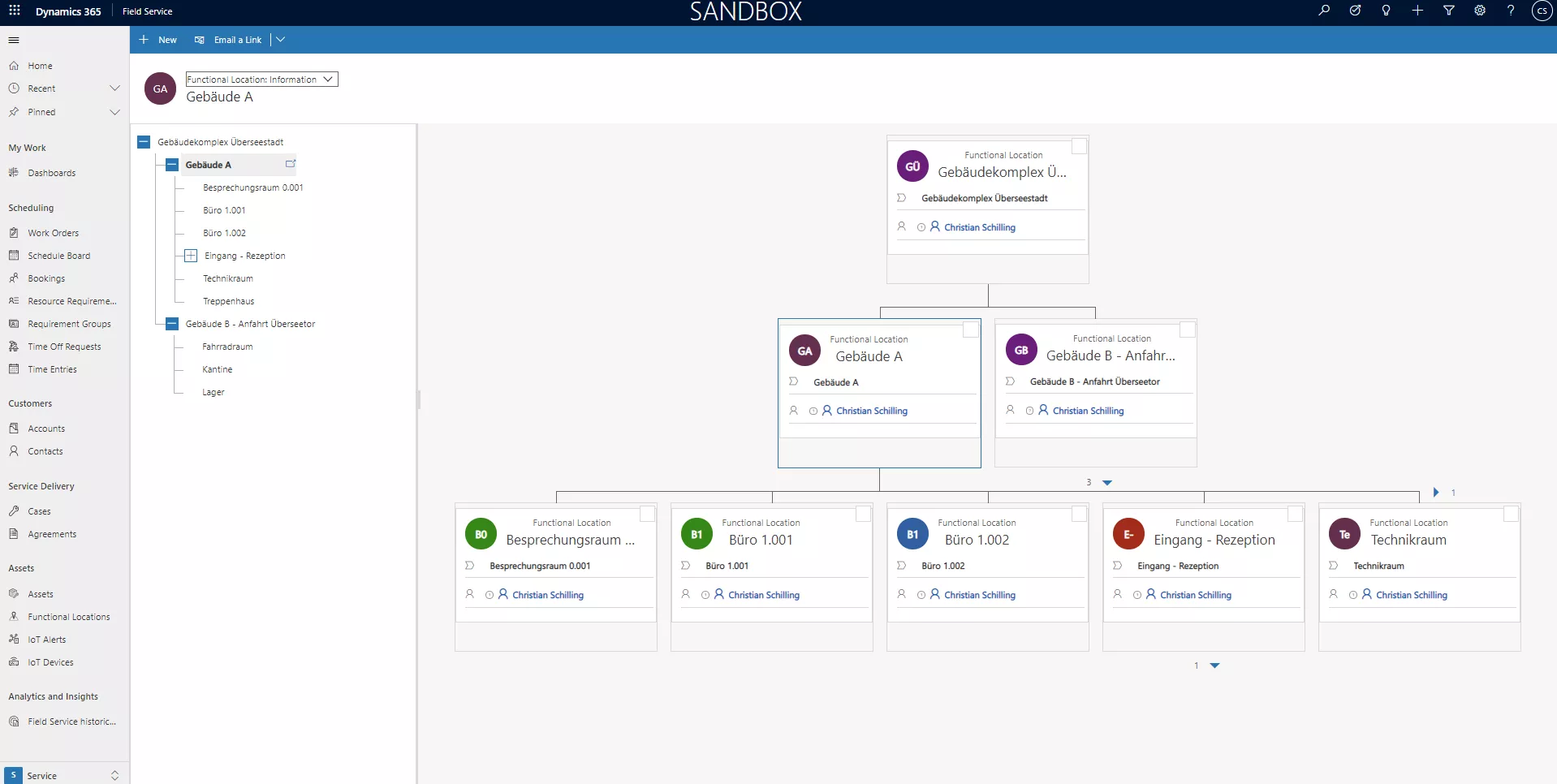Toggle the hamburger navigation menu
Image resolution: width=1557 pixels, height=784 pixels.
point(14,40)
